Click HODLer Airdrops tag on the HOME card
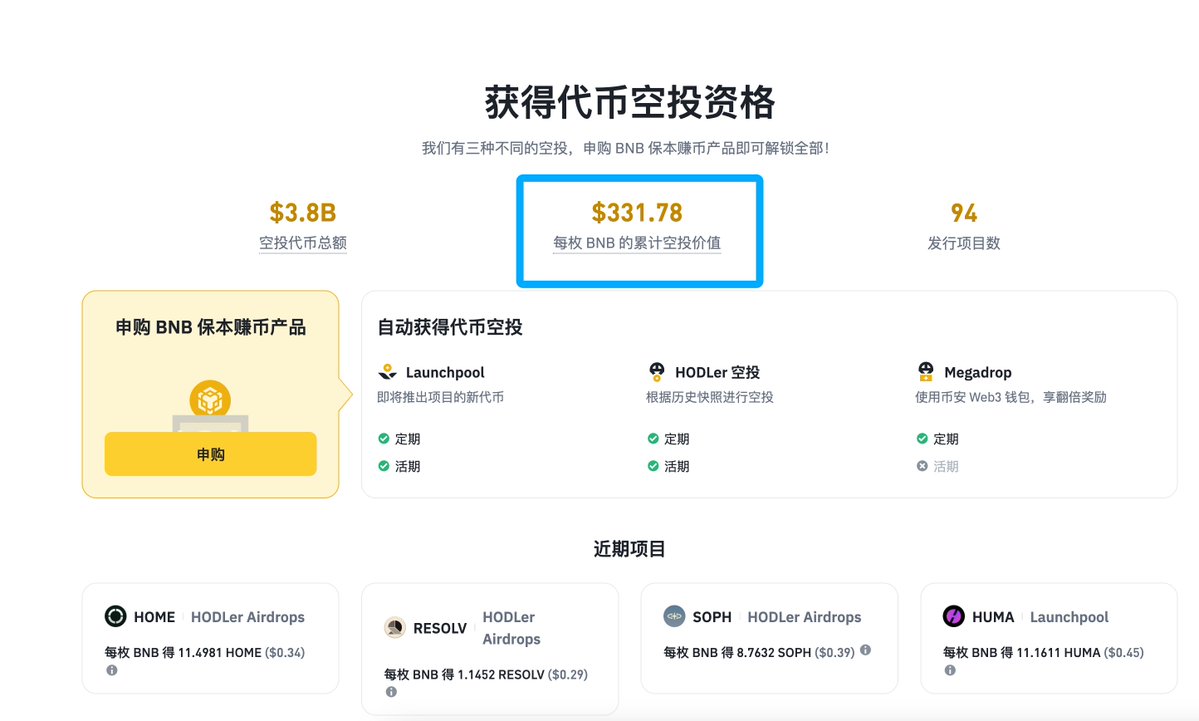This screenshot has height=721, width=1199. [248, 617]
